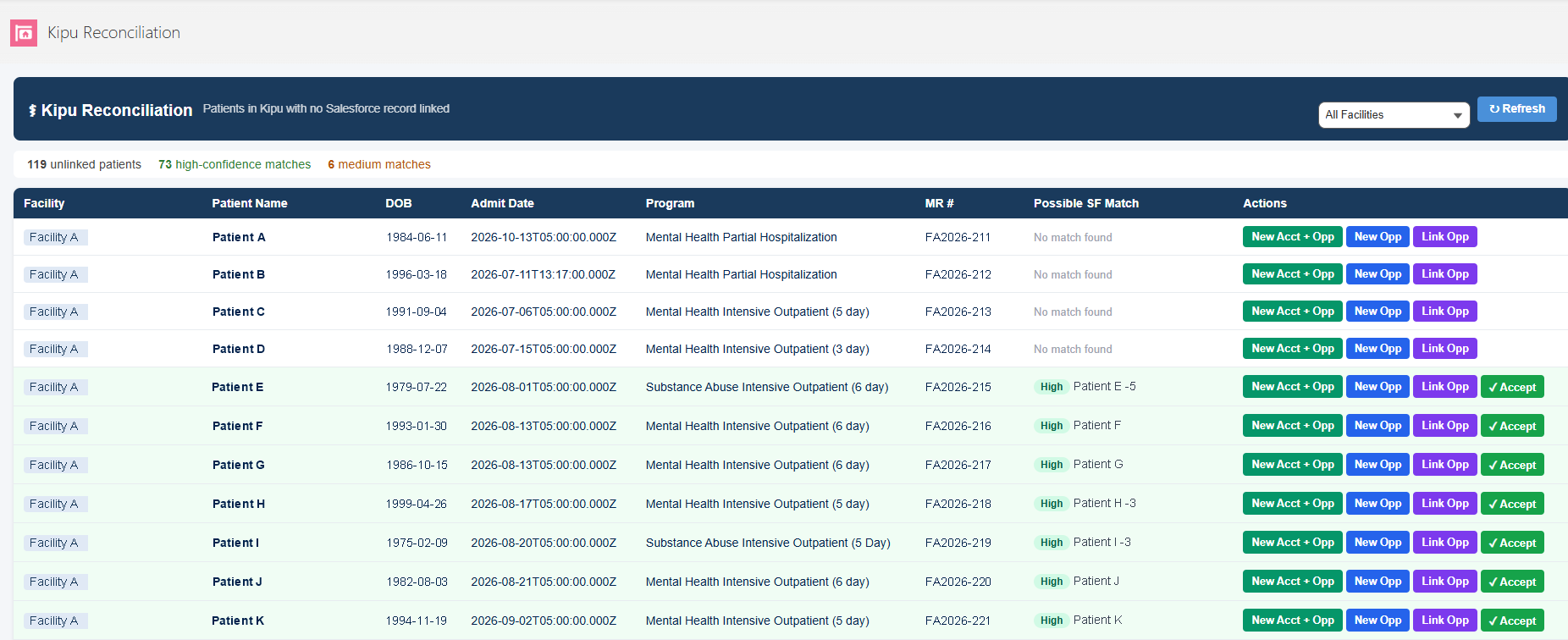Click the possible match Patient H -3
The width and height of the screenshot is (1568, 640).
1105,503
